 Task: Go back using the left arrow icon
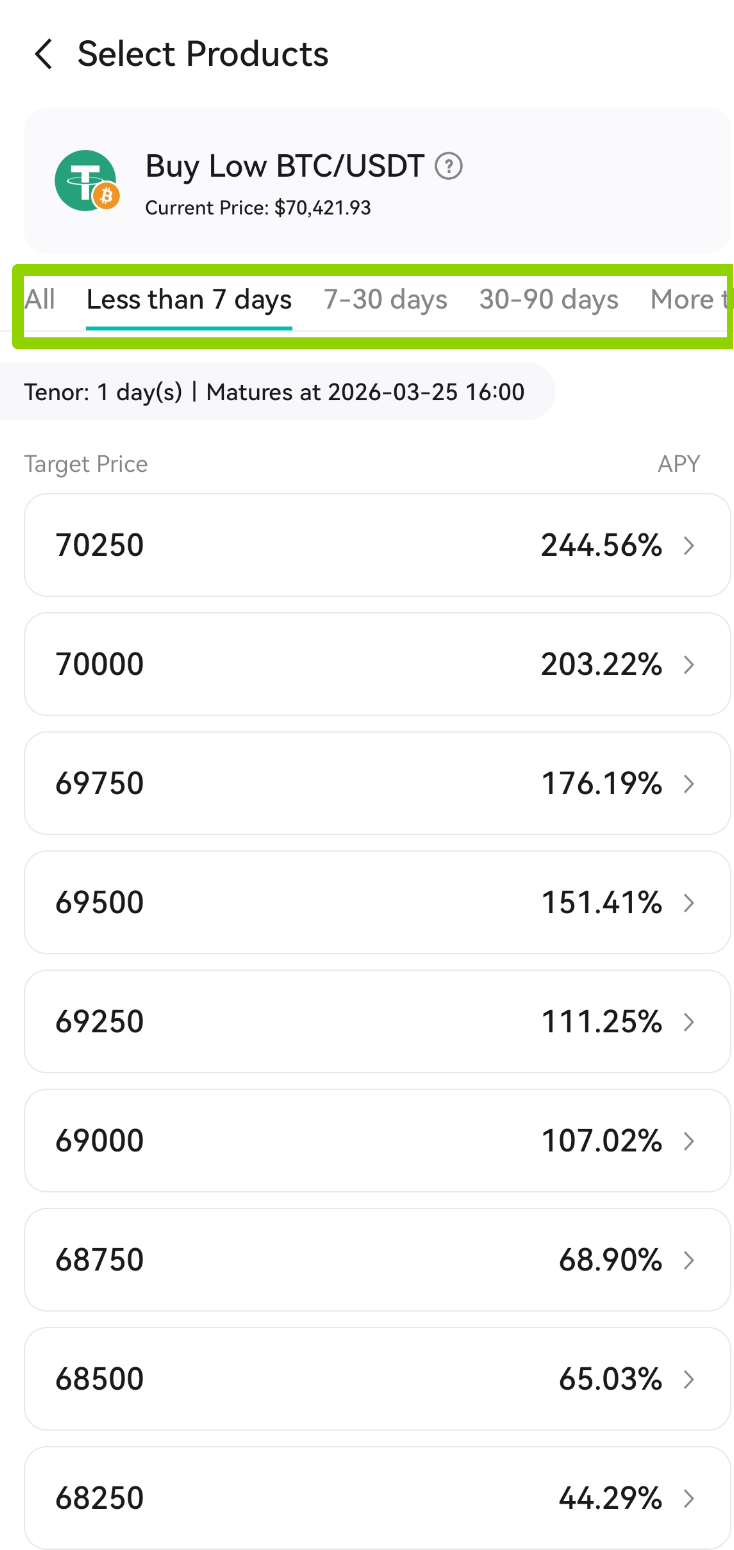pyautogui.click(x=43, y=54)
